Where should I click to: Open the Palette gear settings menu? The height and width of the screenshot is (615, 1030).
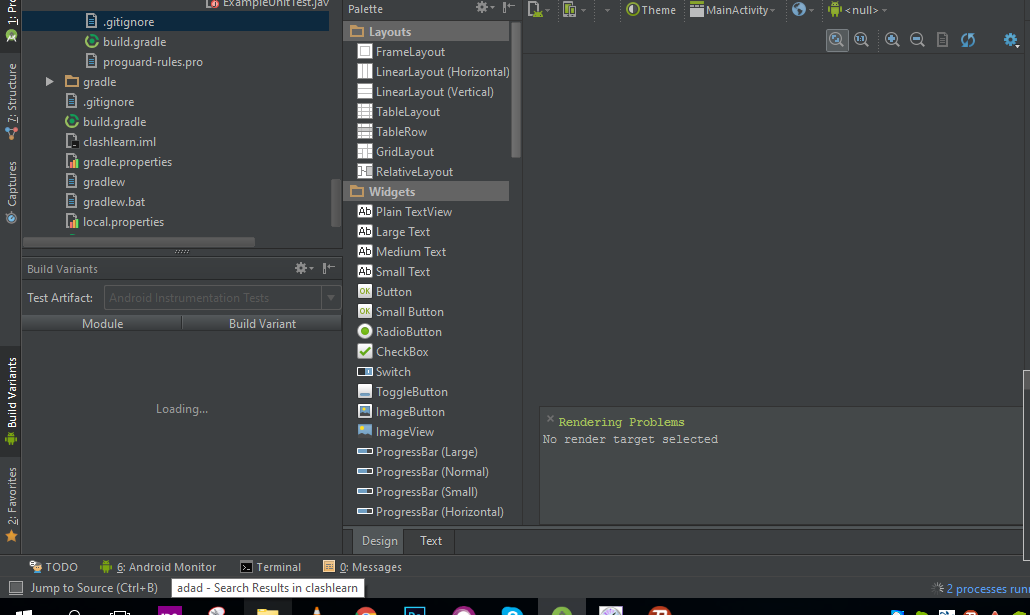point(484,8)
